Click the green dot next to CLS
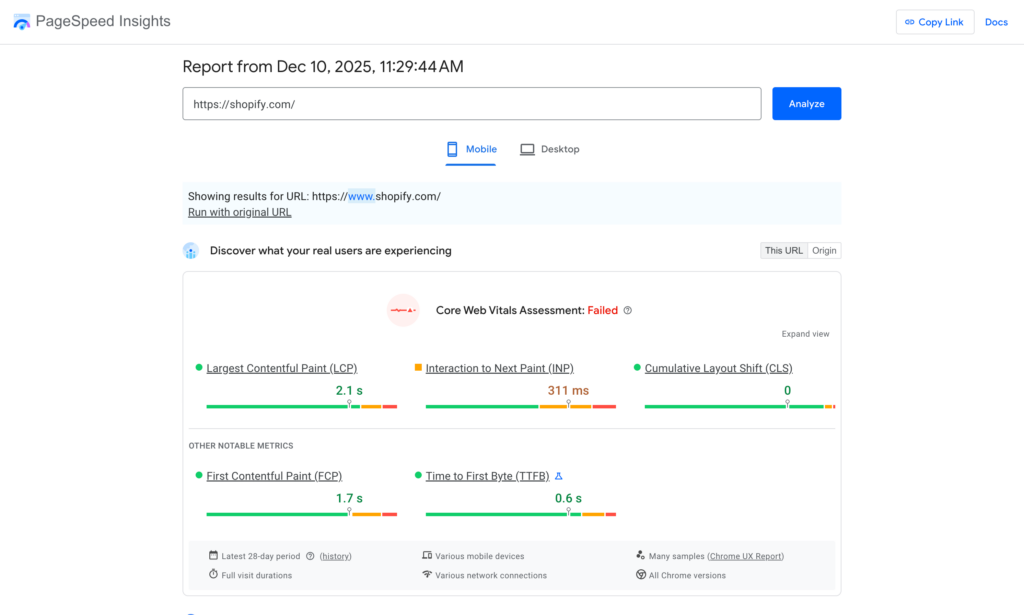This screenshot has width=1024, height=615. click(x=637, y=368)
